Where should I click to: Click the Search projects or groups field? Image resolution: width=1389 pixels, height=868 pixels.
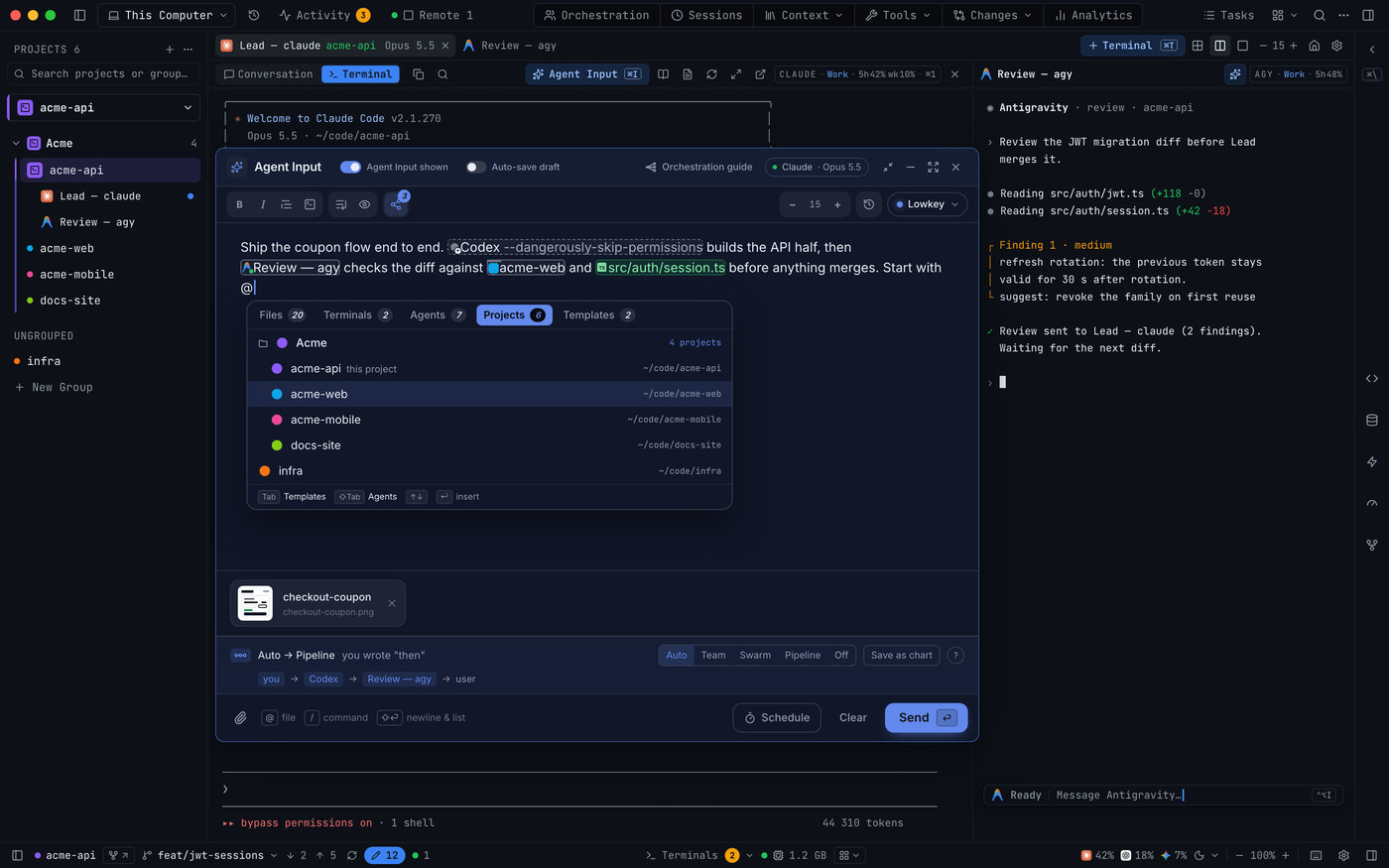(104, 73)
